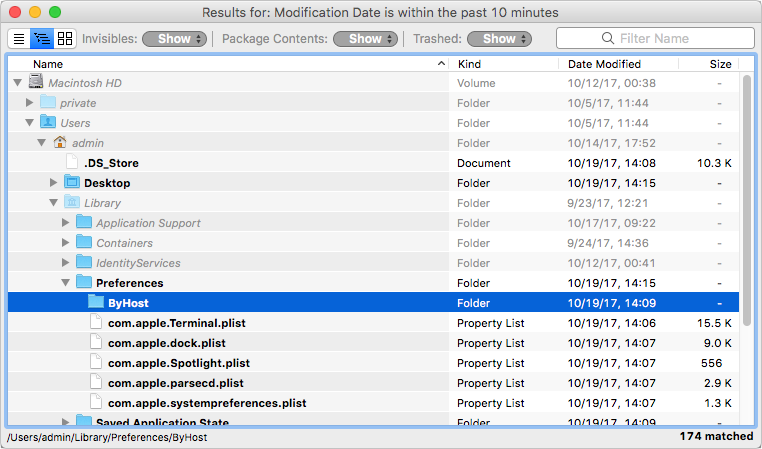Select hierarchical tree view icon

pos(41,39)
